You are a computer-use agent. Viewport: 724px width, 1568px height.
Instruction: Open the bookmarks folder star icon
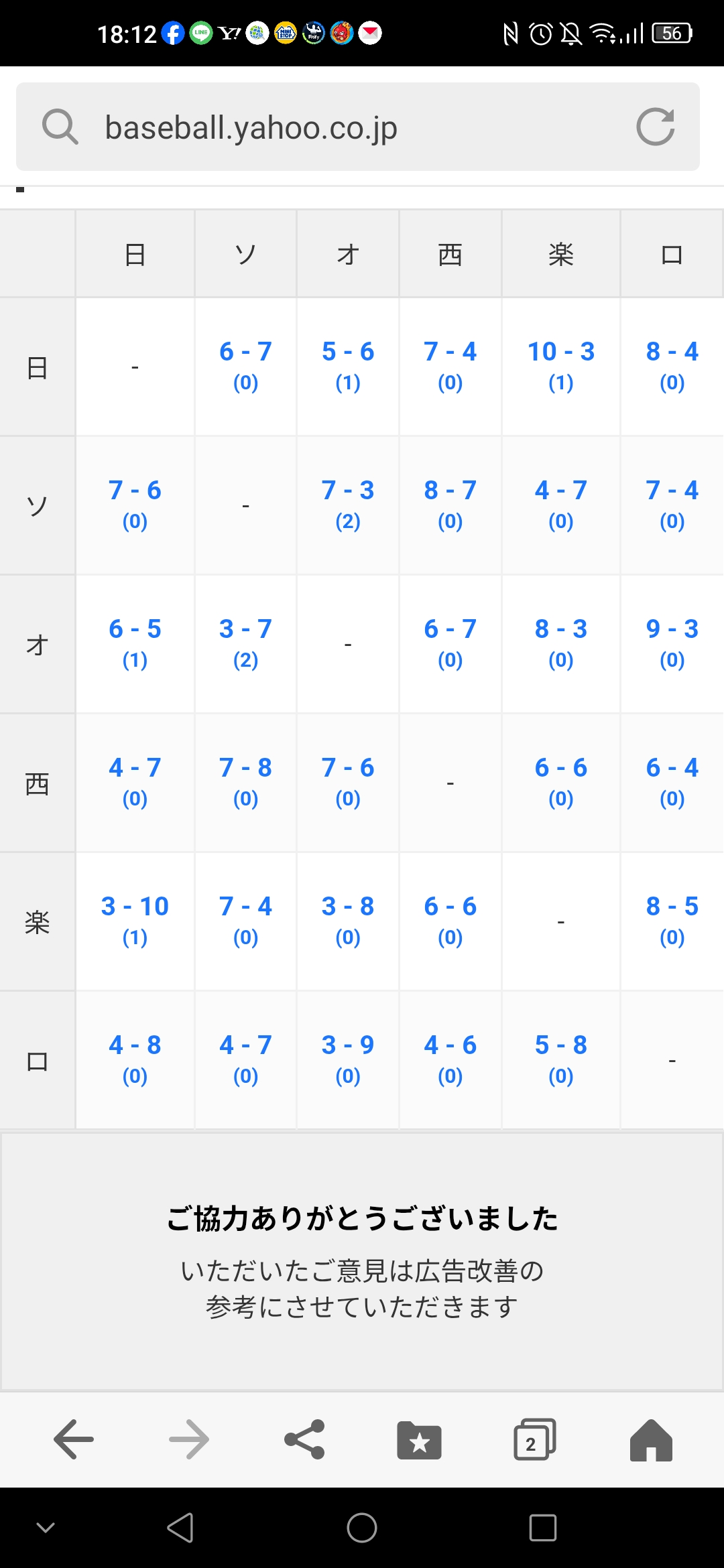[420, 1440]
